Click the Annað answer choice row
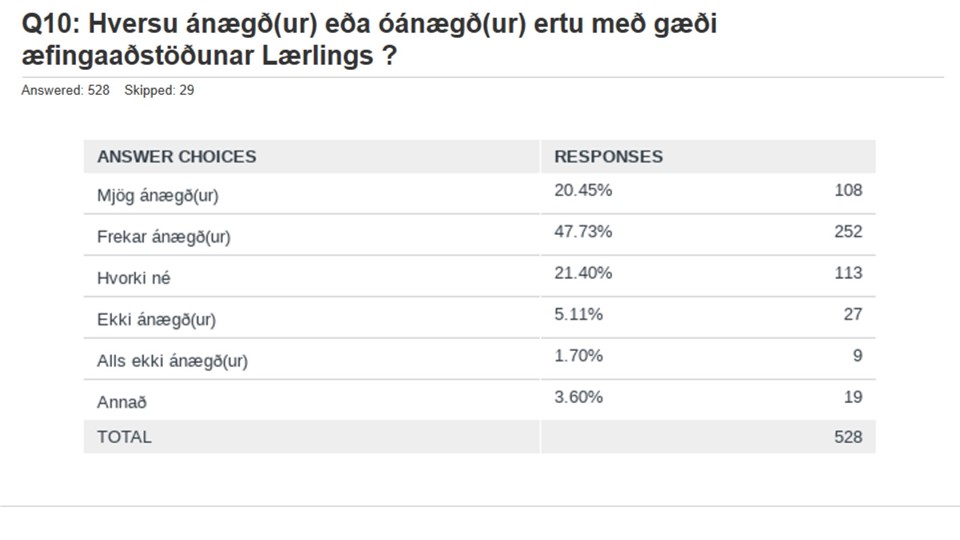 click(479, 400)
